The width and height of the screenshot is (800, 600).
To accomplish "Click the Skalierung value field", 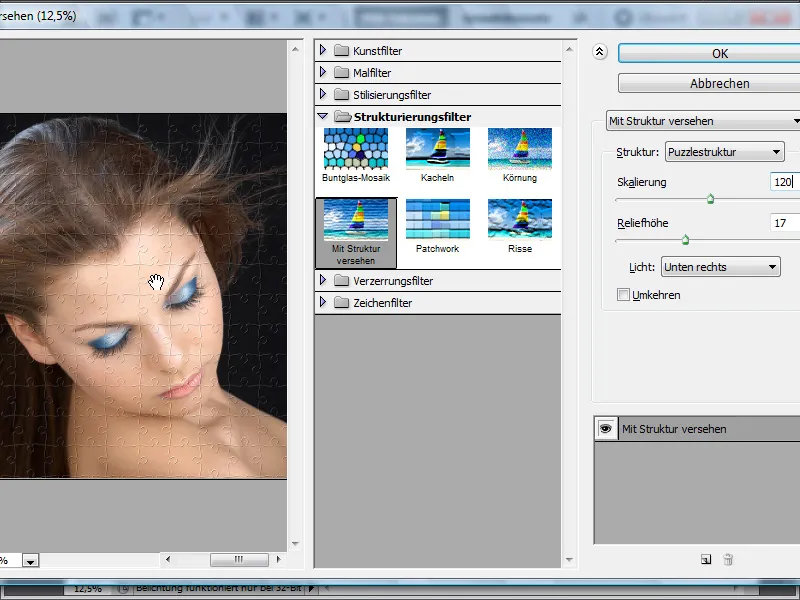I will point(785,182).
